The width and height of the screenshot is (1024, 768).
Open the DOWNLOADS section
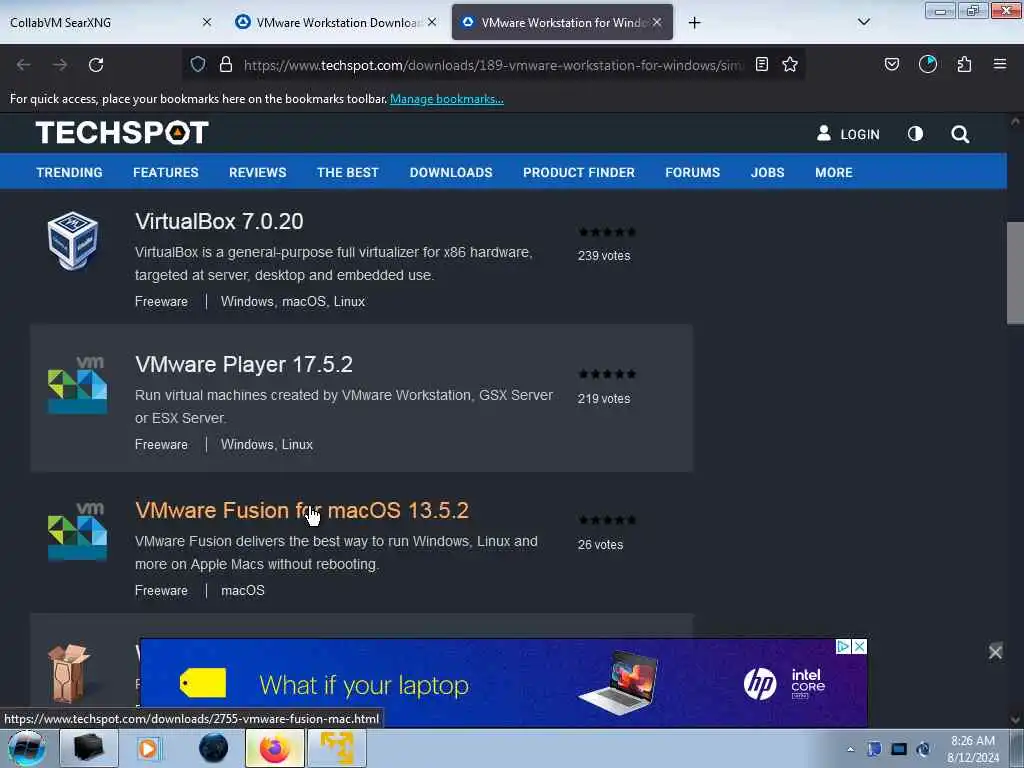click(451, 172)
